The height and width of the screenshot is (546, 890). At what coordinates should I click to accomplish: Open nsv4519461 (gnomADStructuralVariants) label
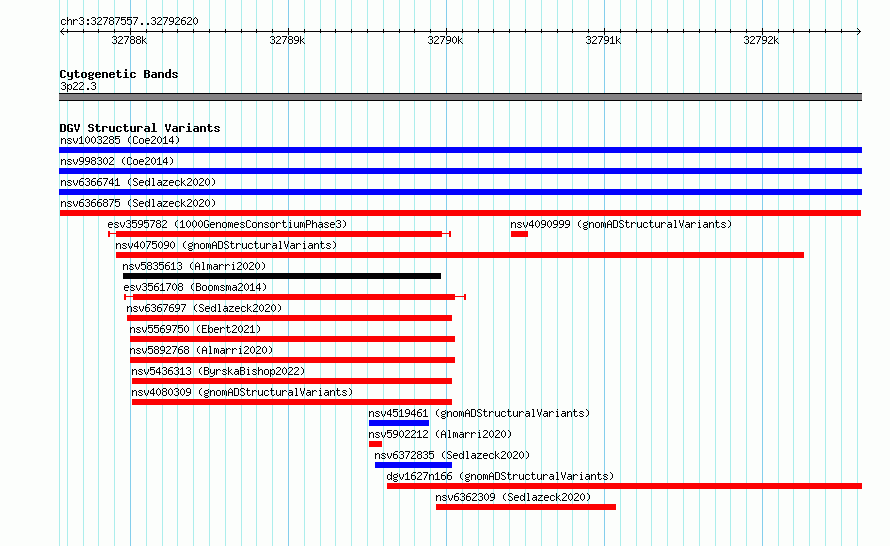pos(479,413)
